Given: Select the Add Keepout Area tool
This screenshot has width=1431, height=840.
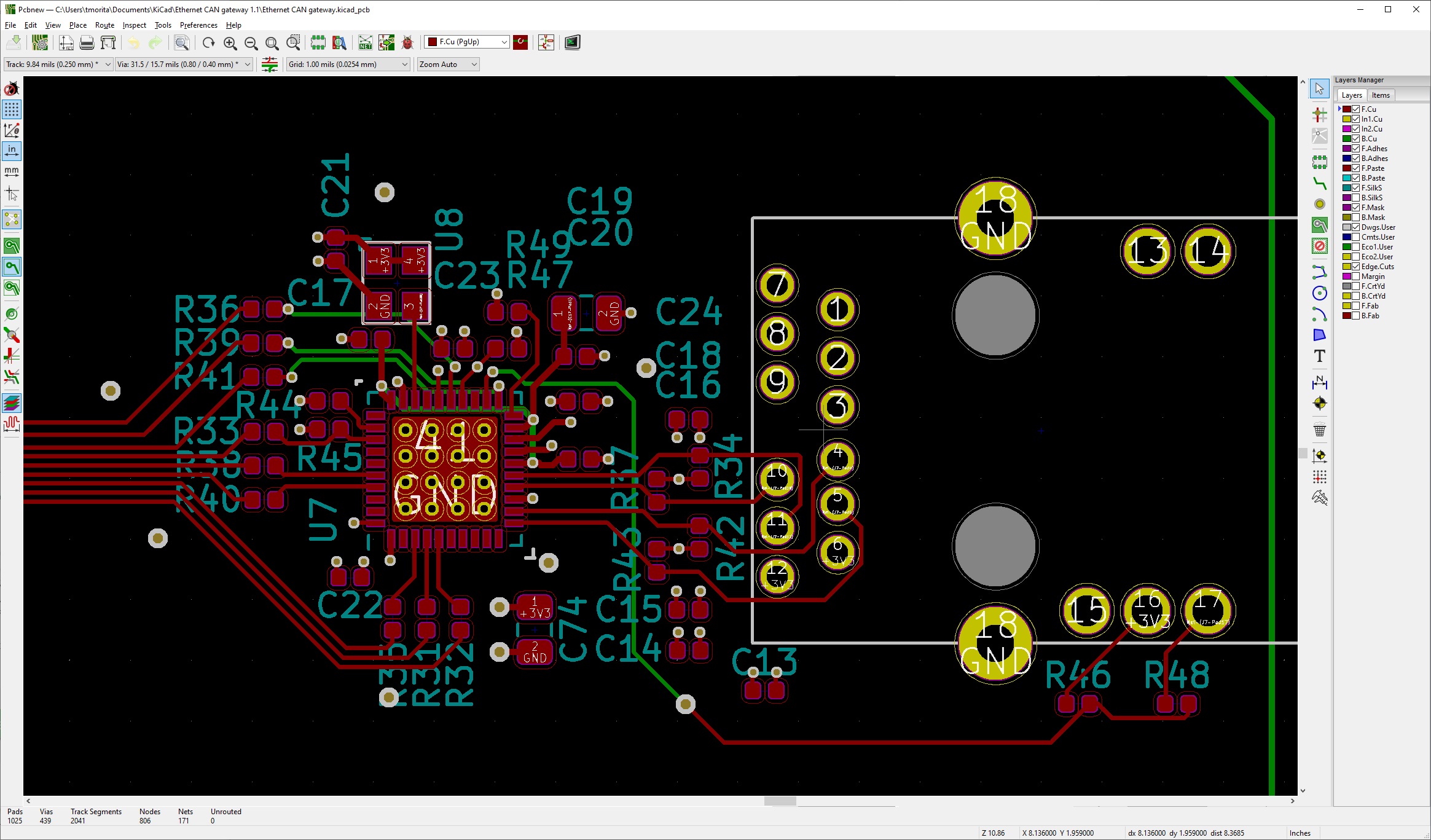Looking at the screenshot, I should point(1320,246).
